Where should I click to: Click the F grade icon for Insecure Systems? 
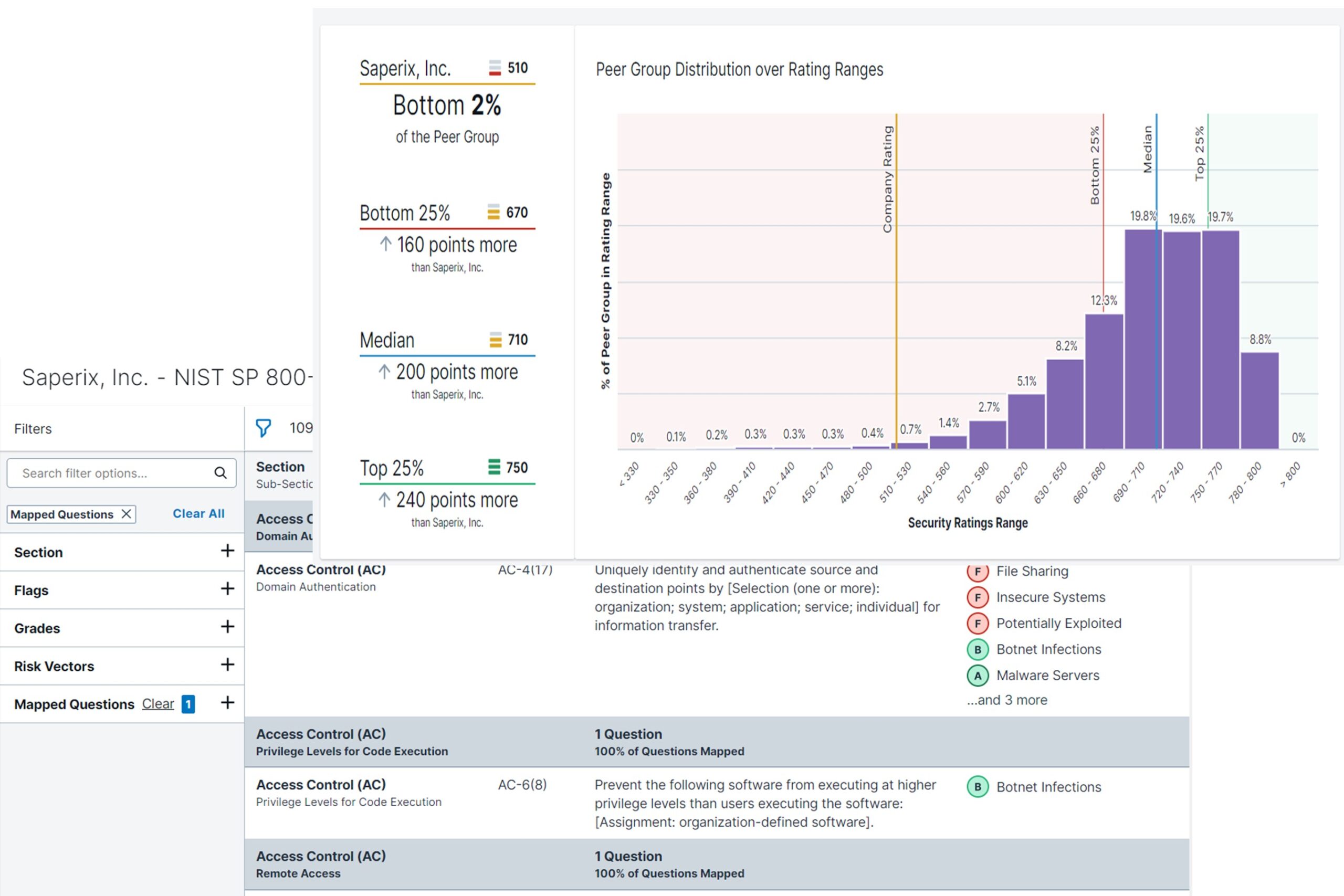(x=977, y=597)
